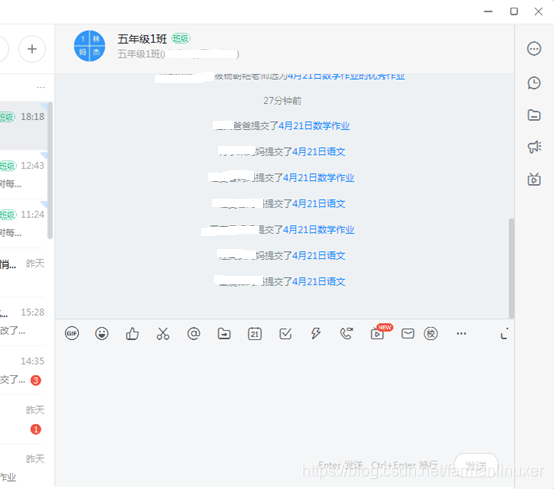554x489 pixels.
Task: Open the emoji smiley picker
Action: click(102, 334)
